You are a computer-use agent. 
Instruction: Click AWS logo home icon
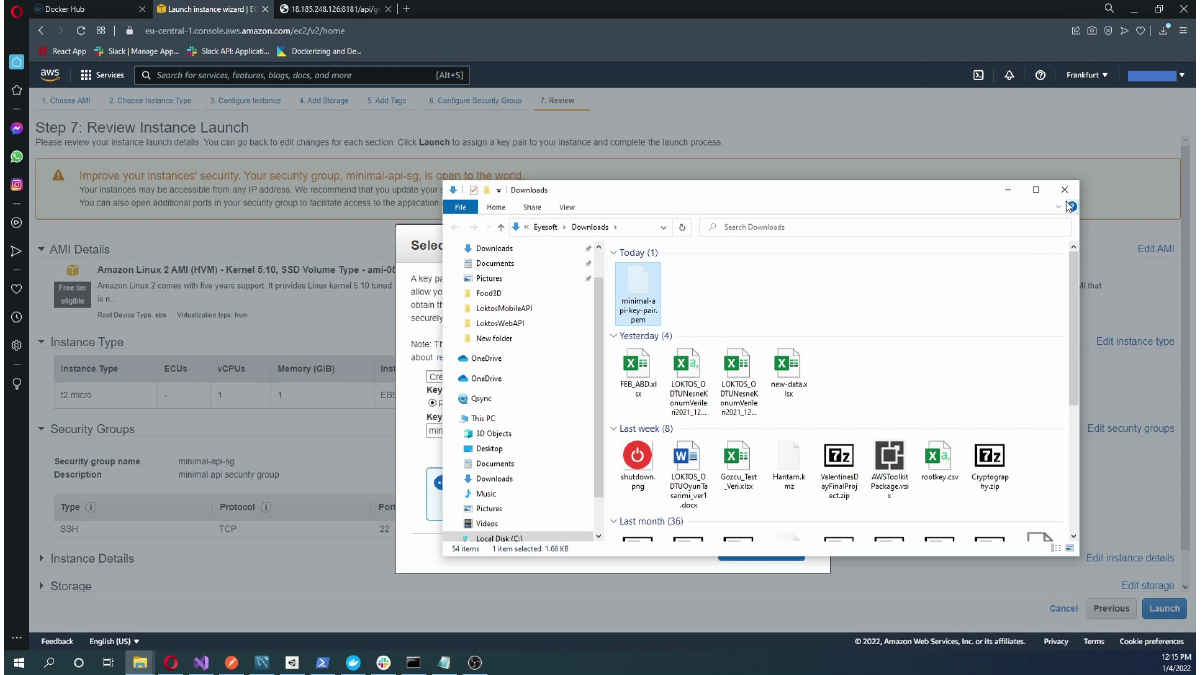pos(50,75)
